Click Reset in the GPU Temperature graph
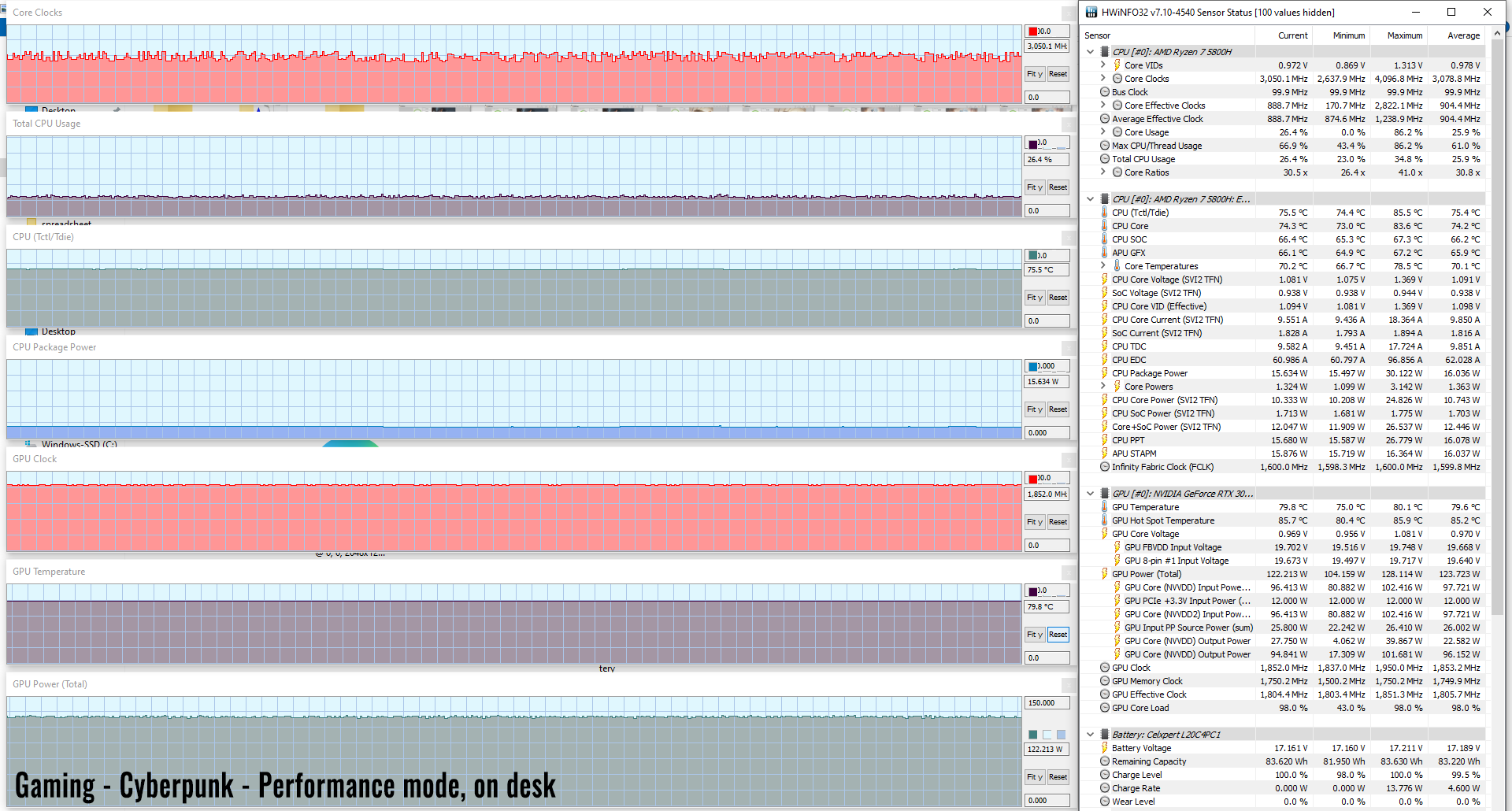Image resolution: width=1512 pixels, height=811 pixels. tap(1058, 635)
